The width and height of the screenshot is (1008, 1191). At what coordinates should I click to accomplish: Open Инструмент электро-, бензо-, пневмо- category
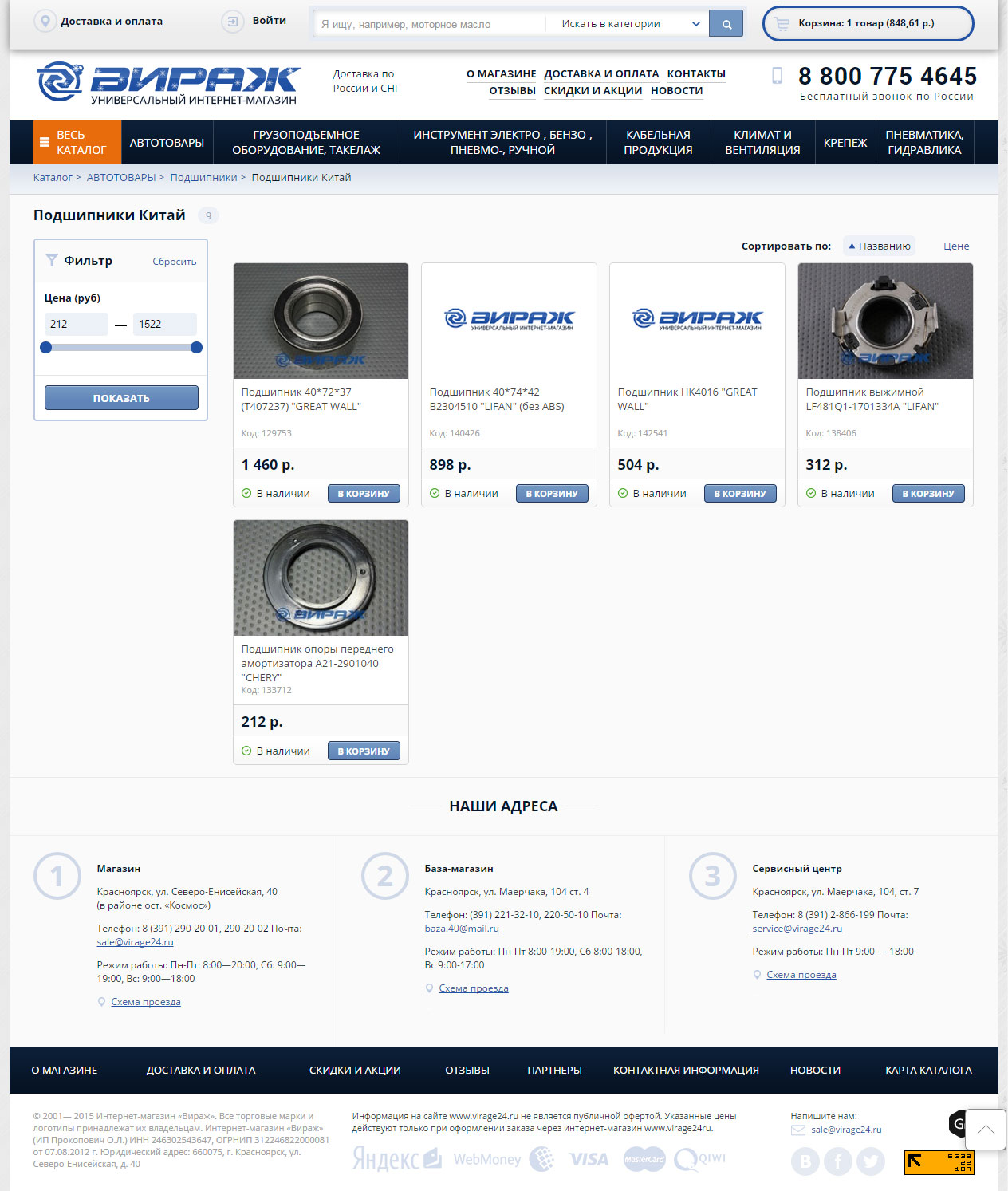pyautogui.click(x=502, y=143)
